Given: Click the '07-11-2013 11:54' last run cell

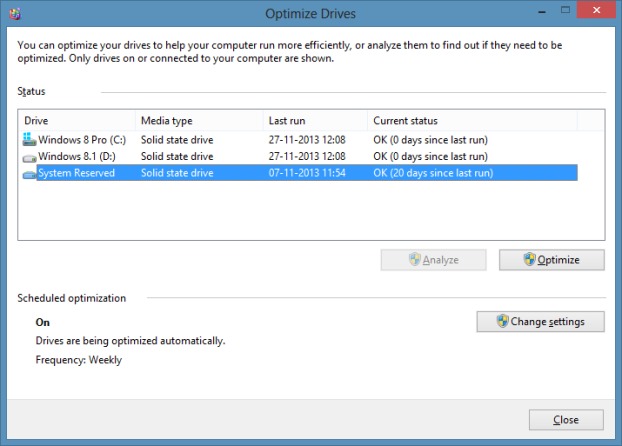Looking at the screenshot, I should 307,173.
